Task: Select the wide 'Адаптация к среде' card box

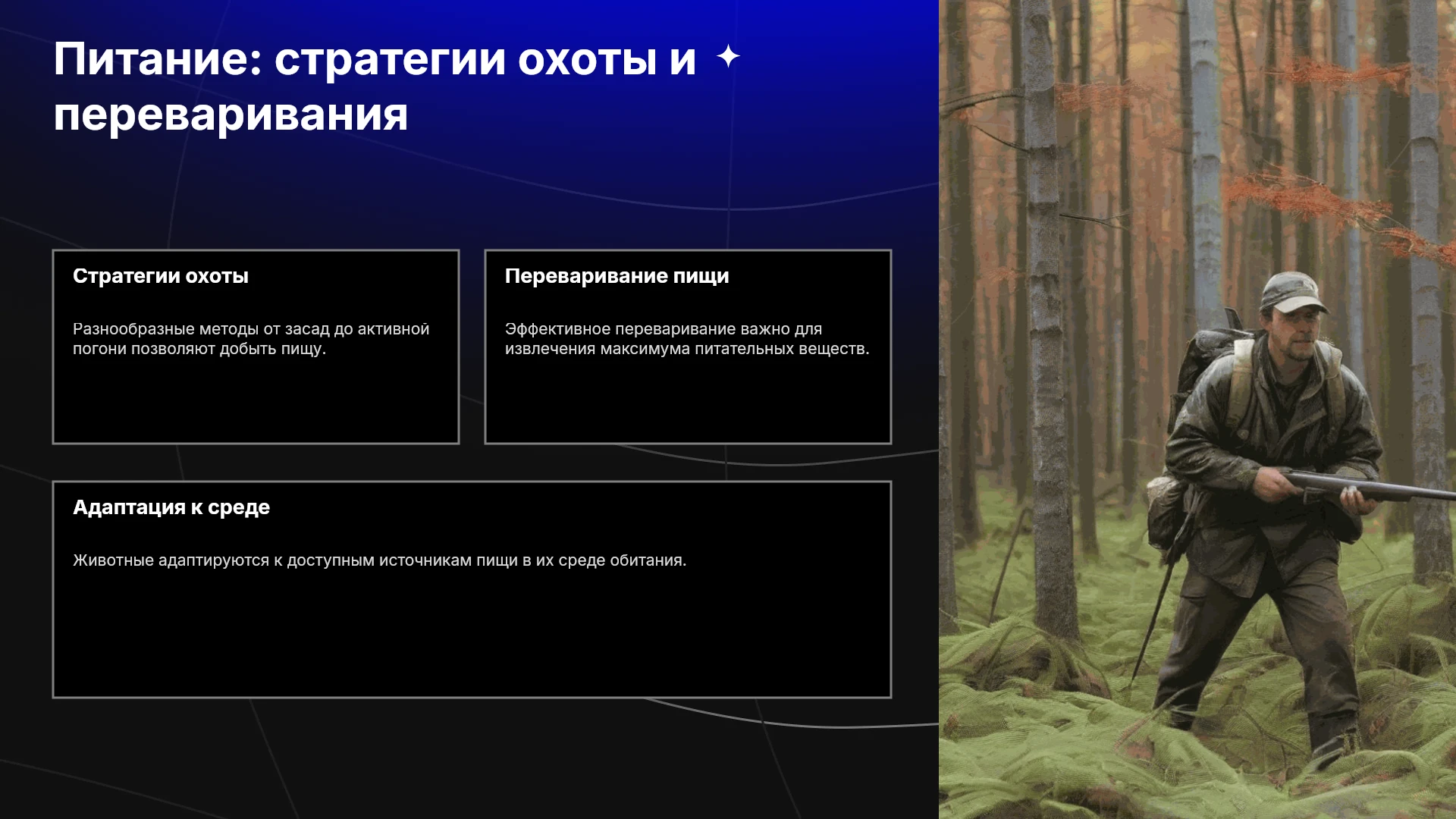Action: pyautogui.click(x=472, y=589)
